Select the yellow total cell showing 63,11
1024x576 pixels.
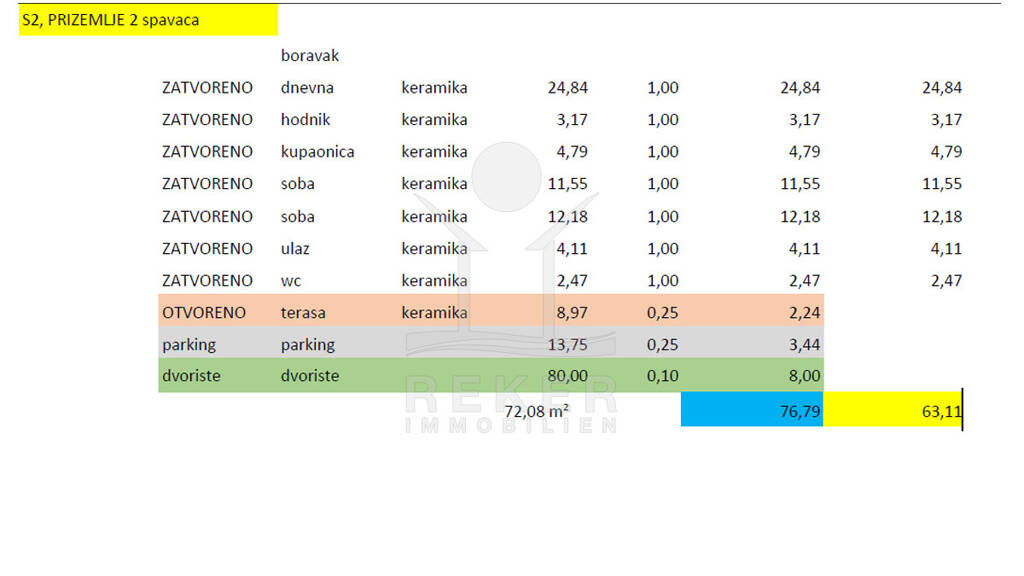[892, 410]
